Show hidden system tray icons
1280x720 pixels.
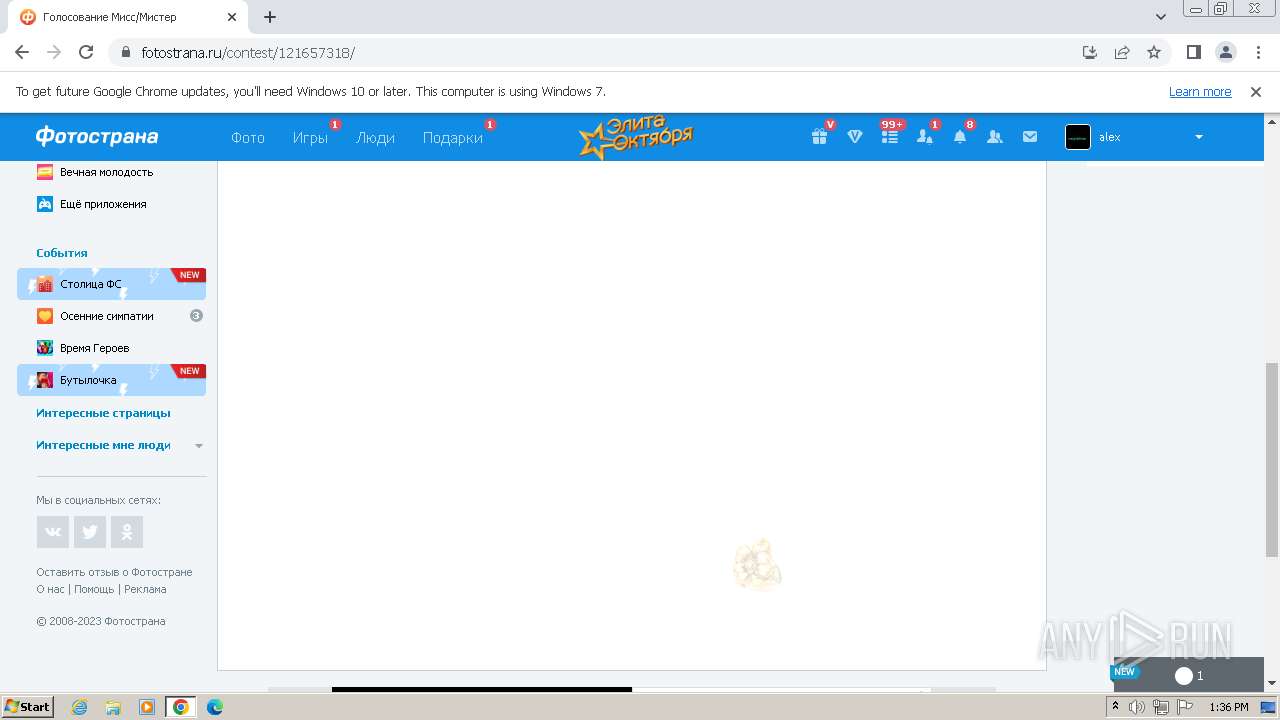point(1115,707)
